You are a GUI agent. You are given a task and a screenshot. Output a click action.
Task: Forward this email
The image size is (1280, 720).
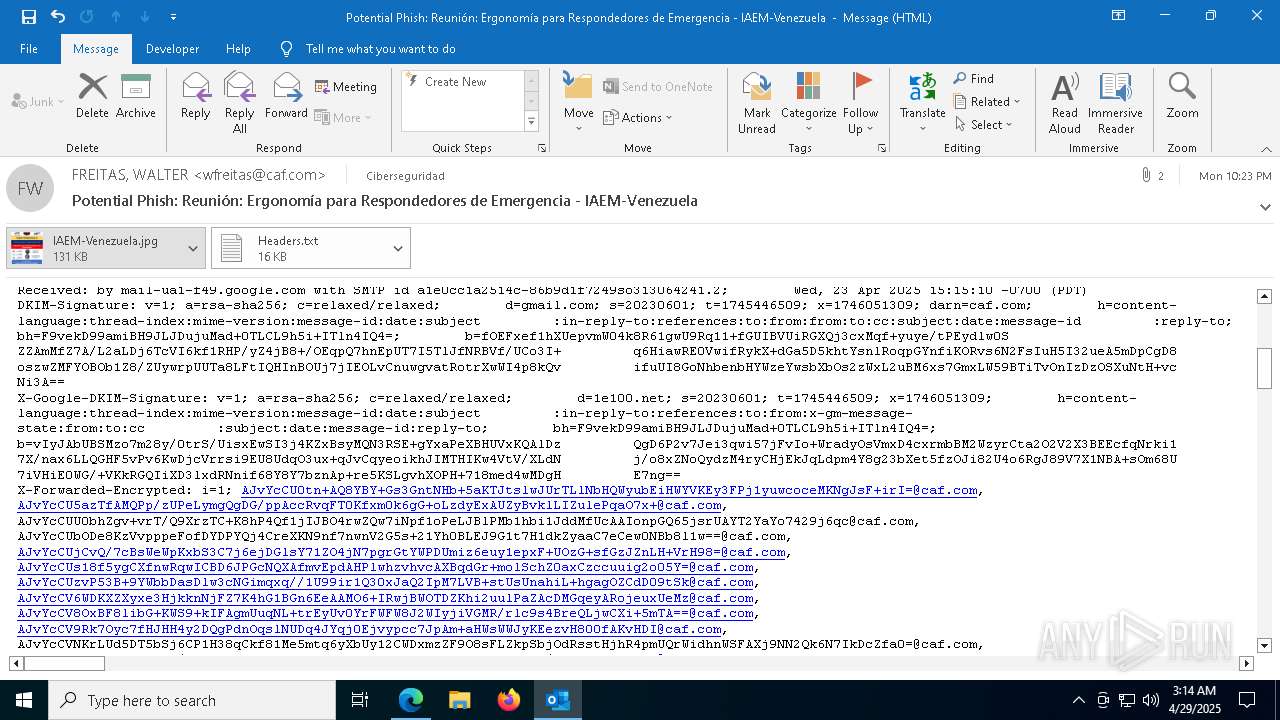[x=286, y=96]
